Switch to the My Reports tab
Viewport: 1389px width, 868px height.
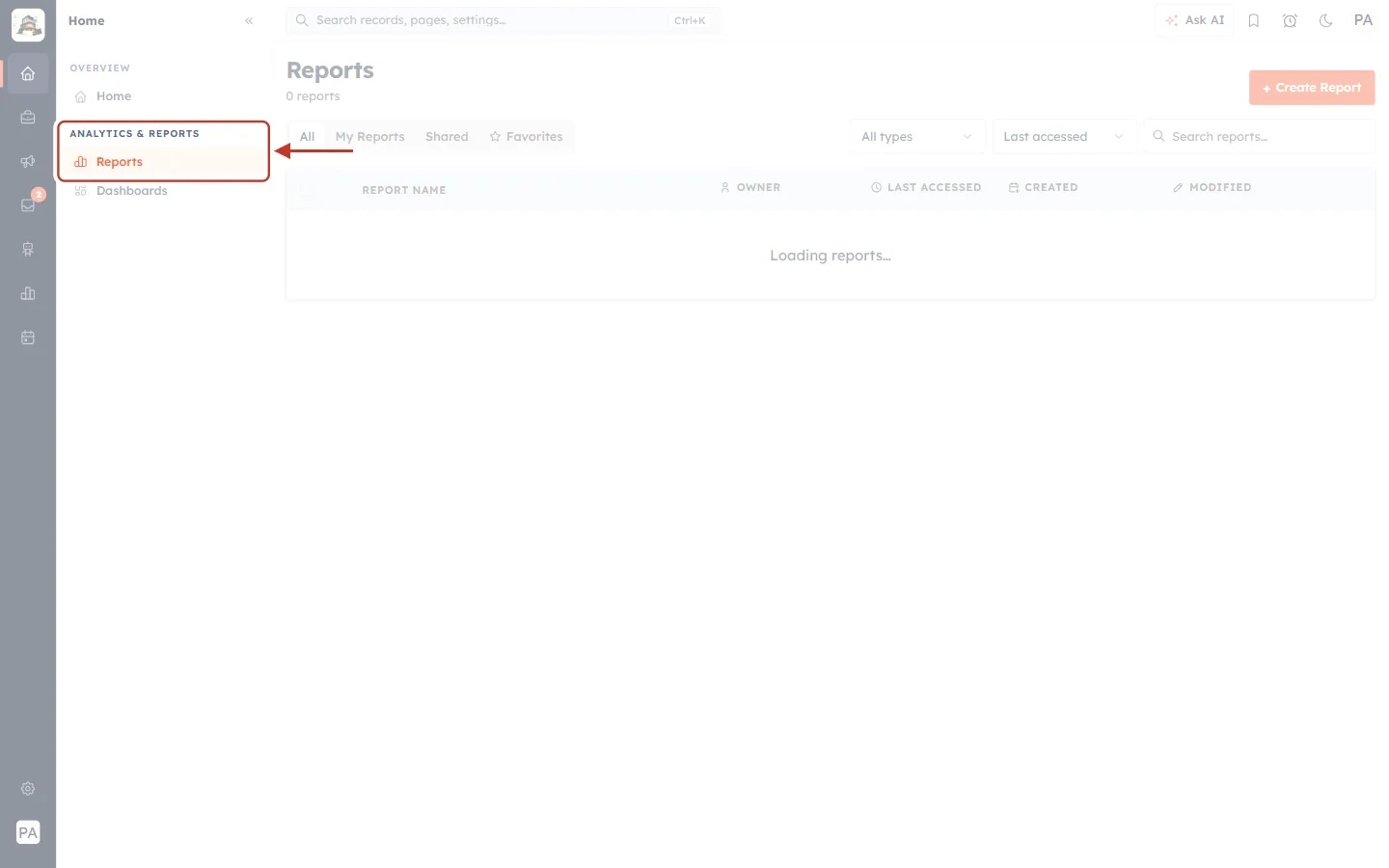(x=369, y=137)
